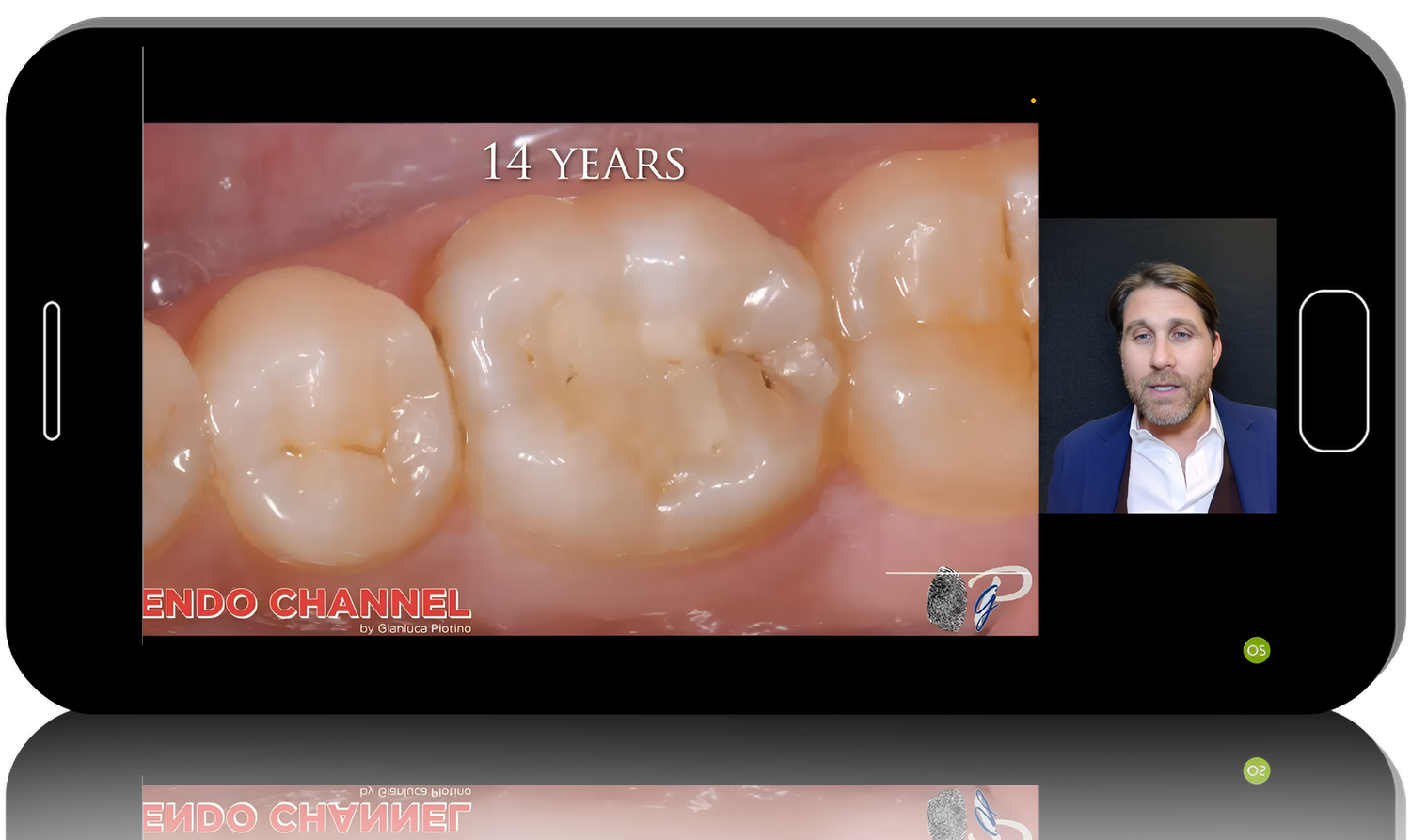
Task: Click the mirrored ENDO CHANNEL logo
Action: coord(307,816)
